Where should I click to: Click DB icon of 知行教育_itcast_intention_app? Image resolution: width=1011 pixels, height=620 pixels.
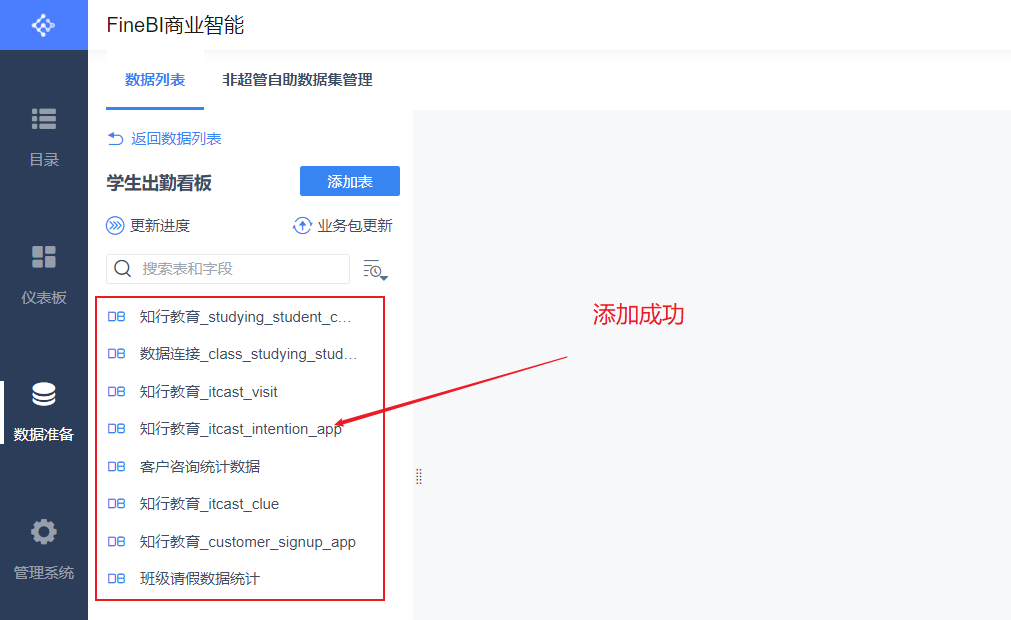(x=116, y=429)
